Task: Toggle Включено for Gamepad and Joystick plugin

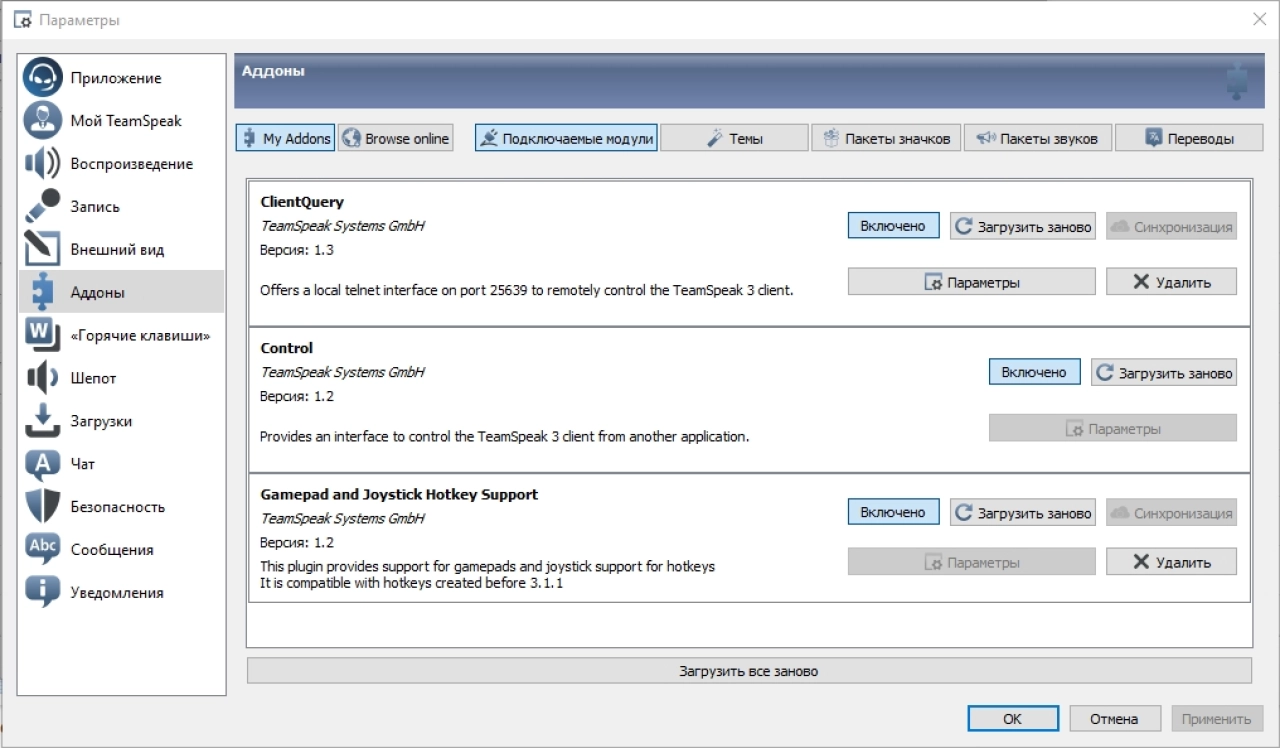Action: click(893, 512)
